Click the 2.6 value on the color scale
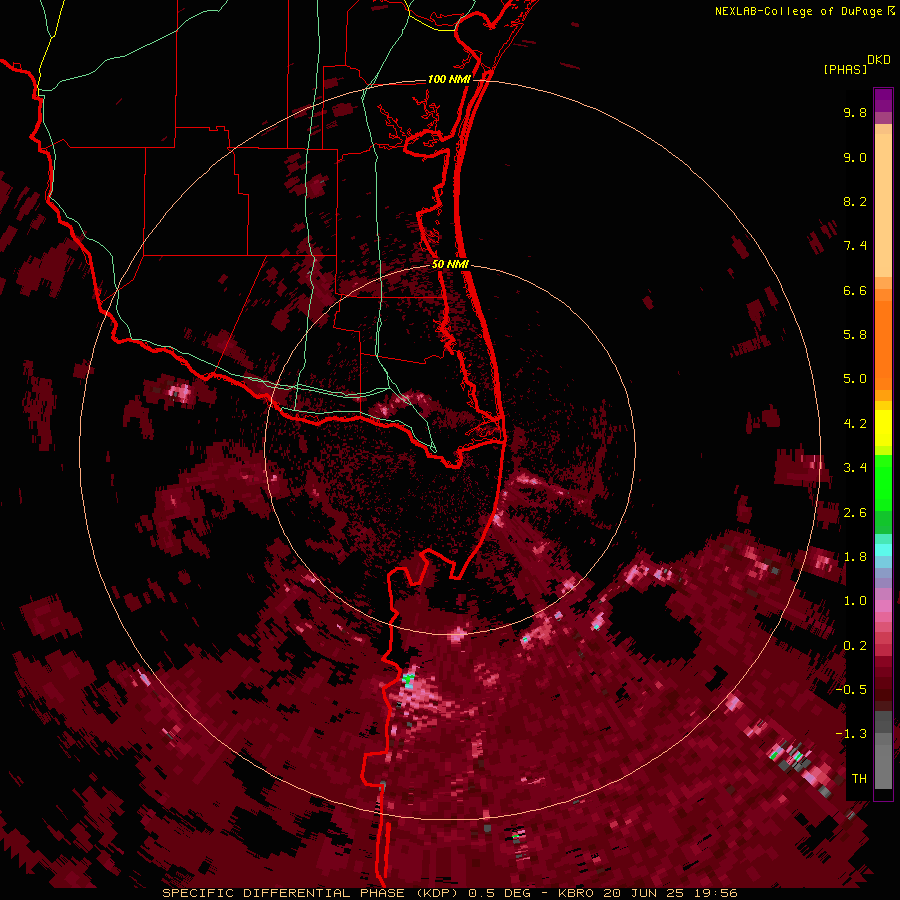Screen dimensions: 900x900 point(855,513)
